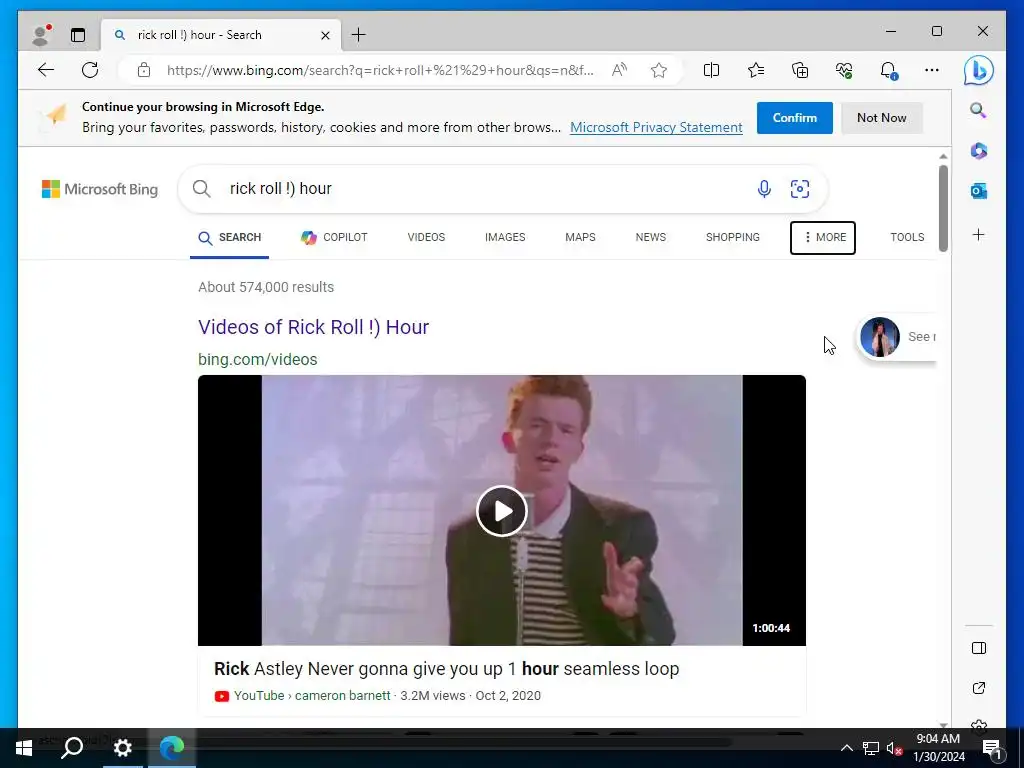1024x768 pixels.
Task: Open Outlook in the sidebar
Action: 978,191
